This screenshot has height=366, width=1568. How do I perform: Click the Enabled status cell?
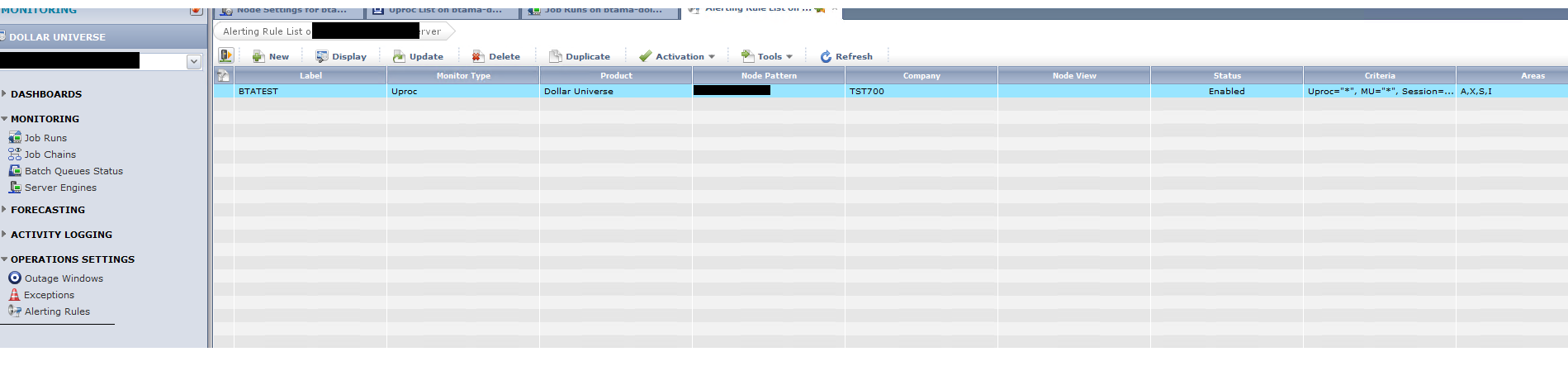point(1227,91)
